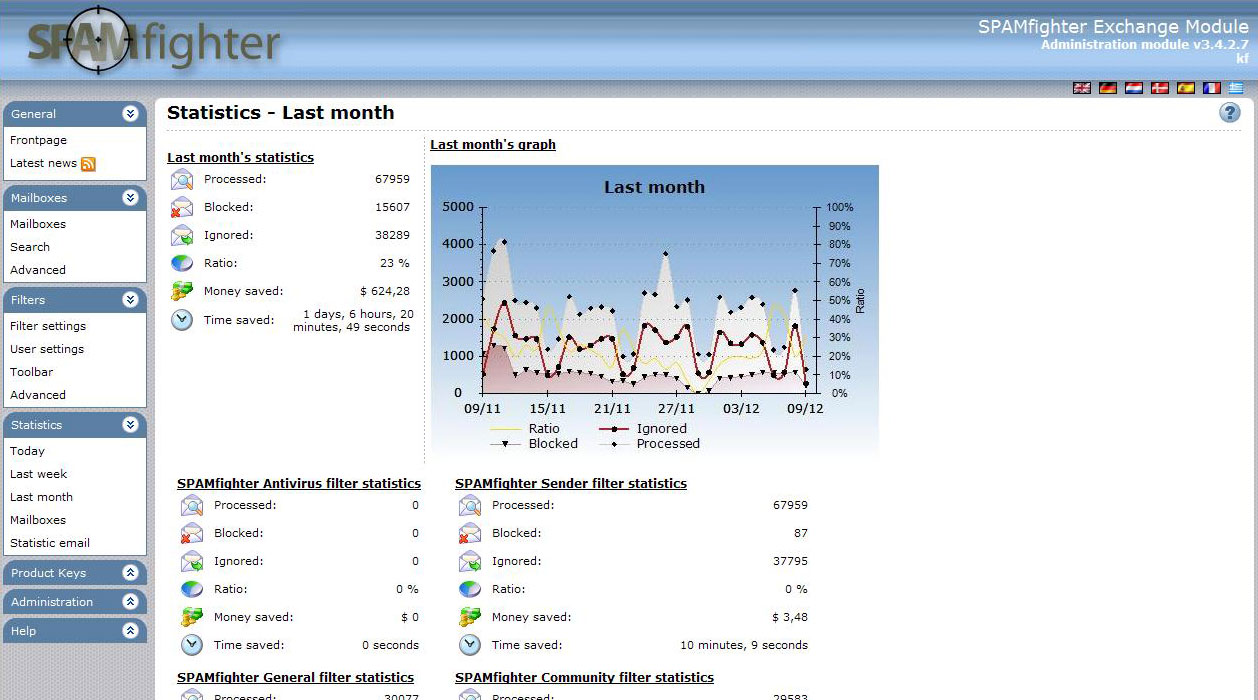The height and width of the screenshot is (700, 1258).
Task: Click Processed envelope icon in Last month's statistics
Action: tap(181, 180)
